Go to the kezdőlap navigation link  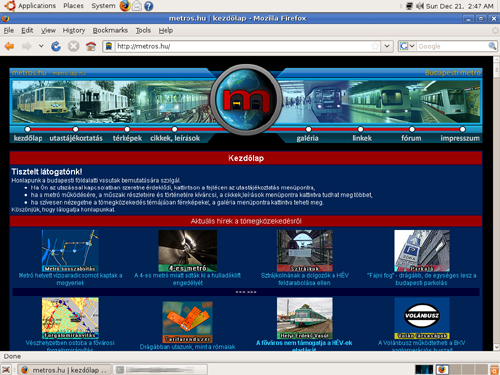28,138
